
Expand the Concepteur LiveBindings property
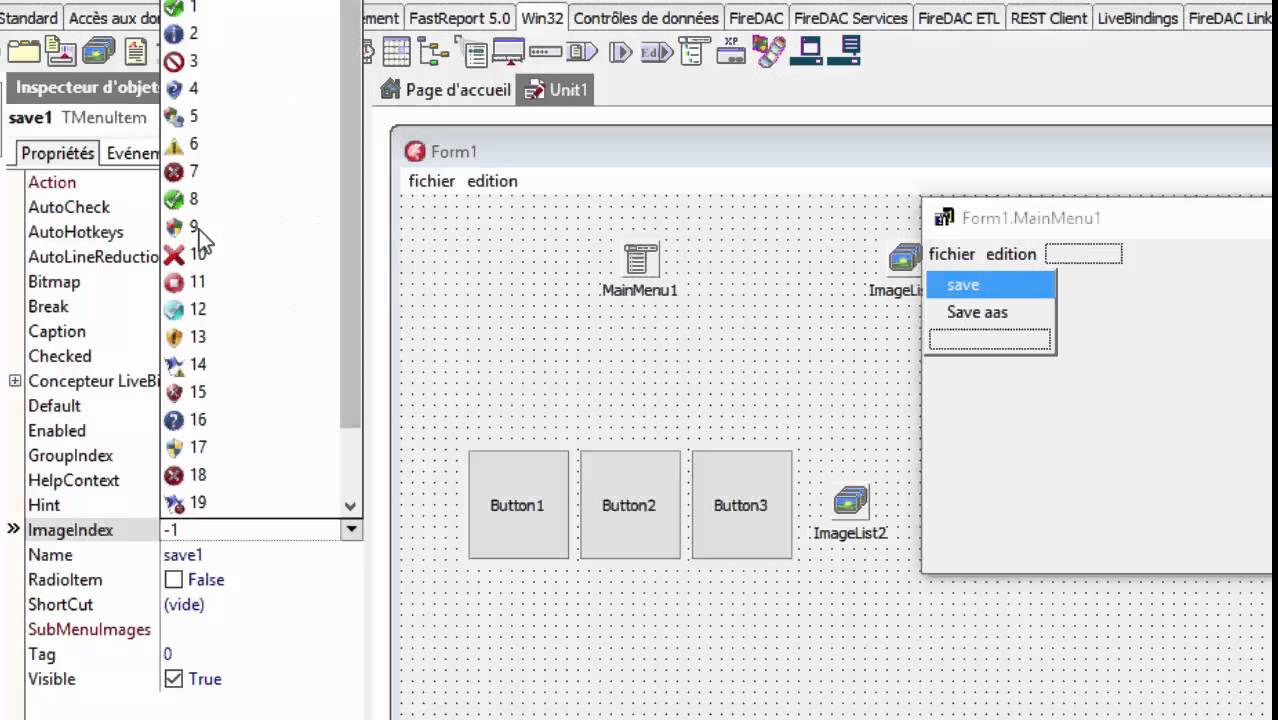tap(15, 381)
